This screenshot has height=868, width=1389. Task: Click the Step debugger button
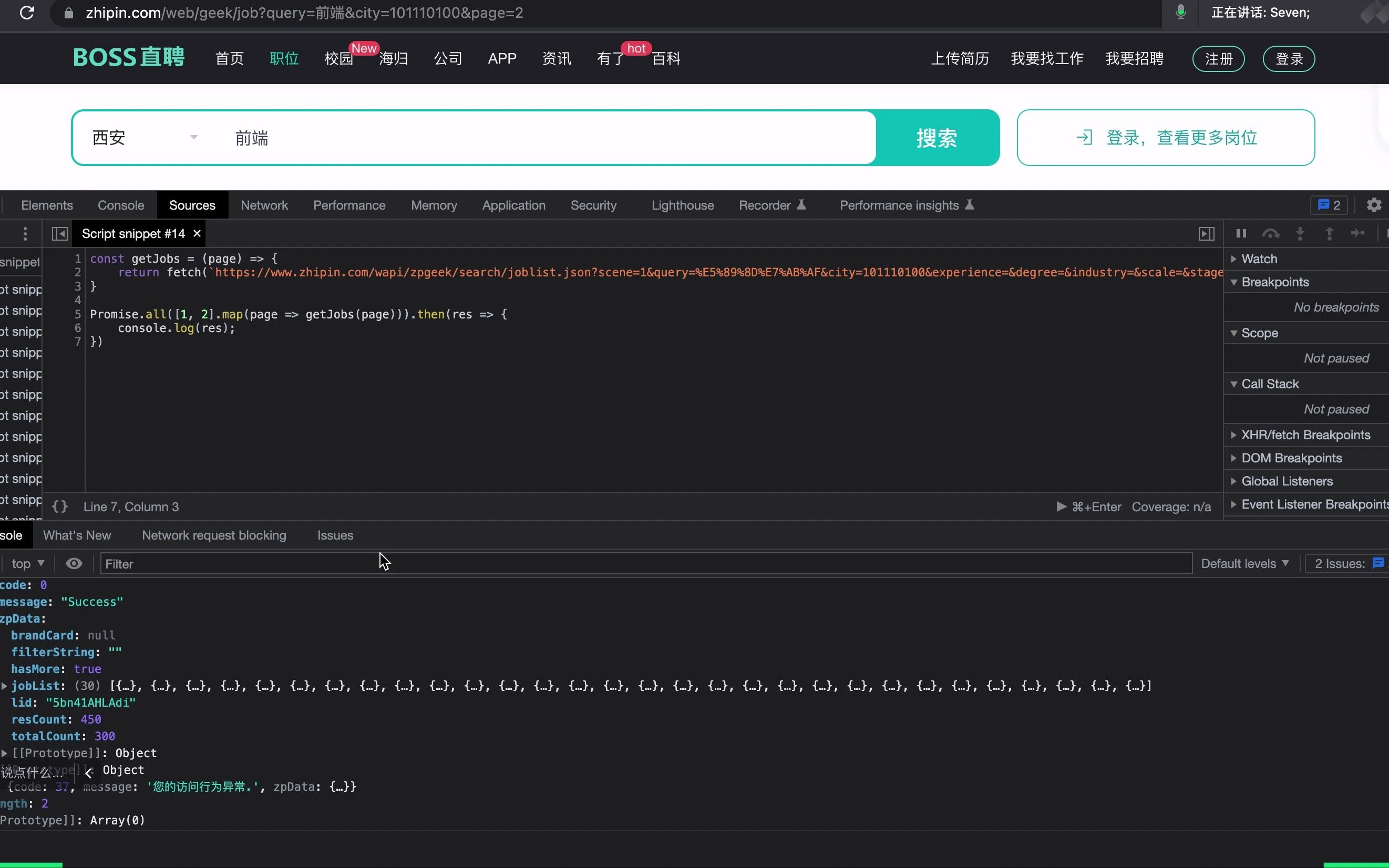pos(1358,233)
